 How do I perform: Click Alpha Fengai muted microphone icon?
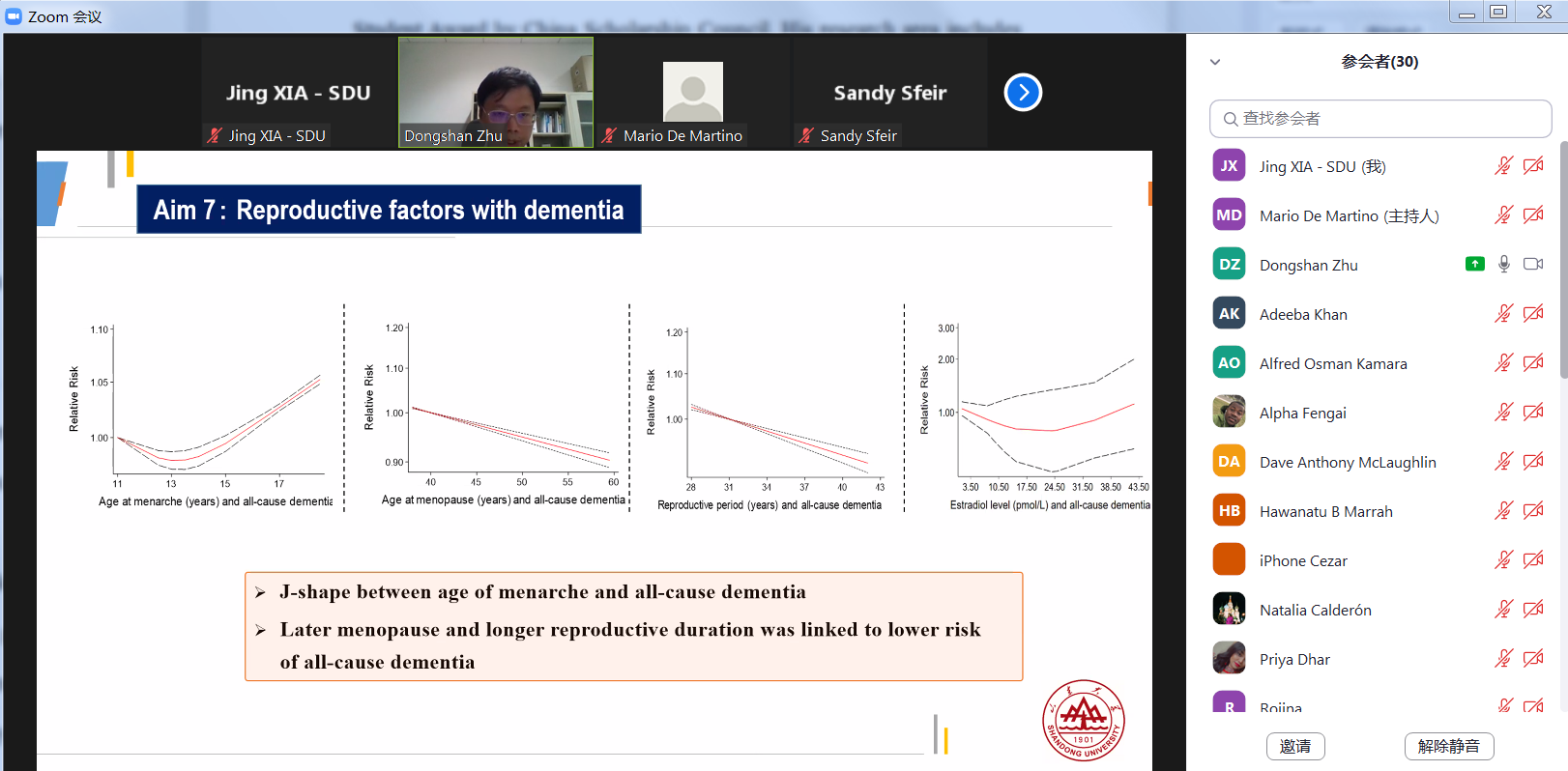(1503, 413)
